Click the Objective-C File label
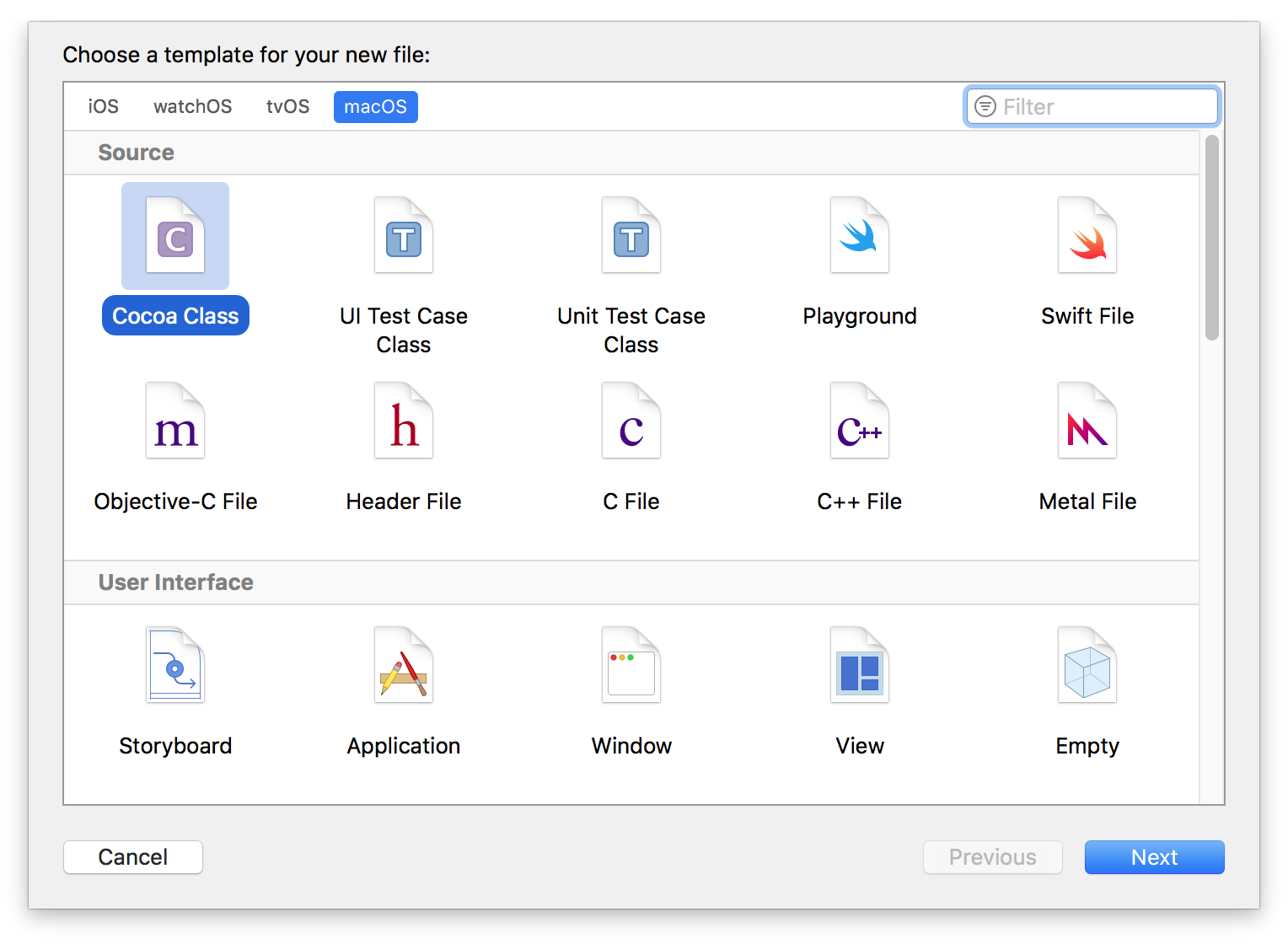This screenshot has width=1288, height=944. click(x=175, y=501)
